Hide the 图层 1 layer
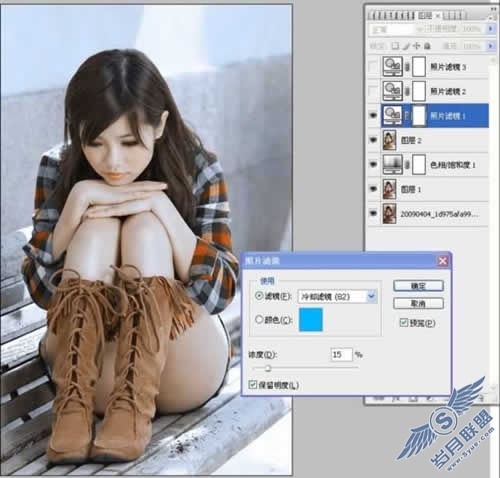Screen dimensions: 500x478 coord(373,189)
